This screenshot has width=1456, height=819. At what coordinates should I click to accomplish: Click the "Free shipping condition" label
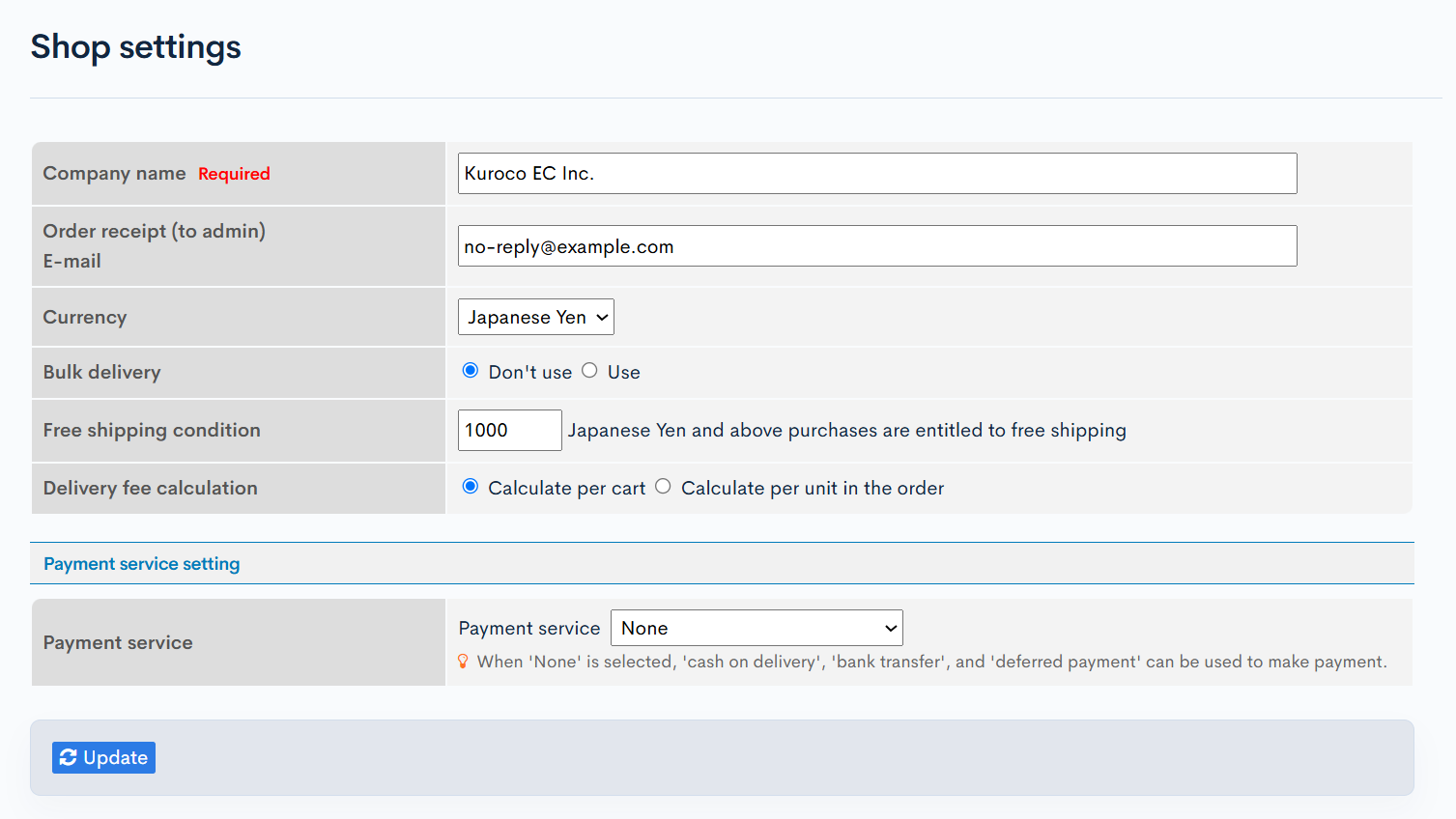pyautogui.click(x=152, y=430)
